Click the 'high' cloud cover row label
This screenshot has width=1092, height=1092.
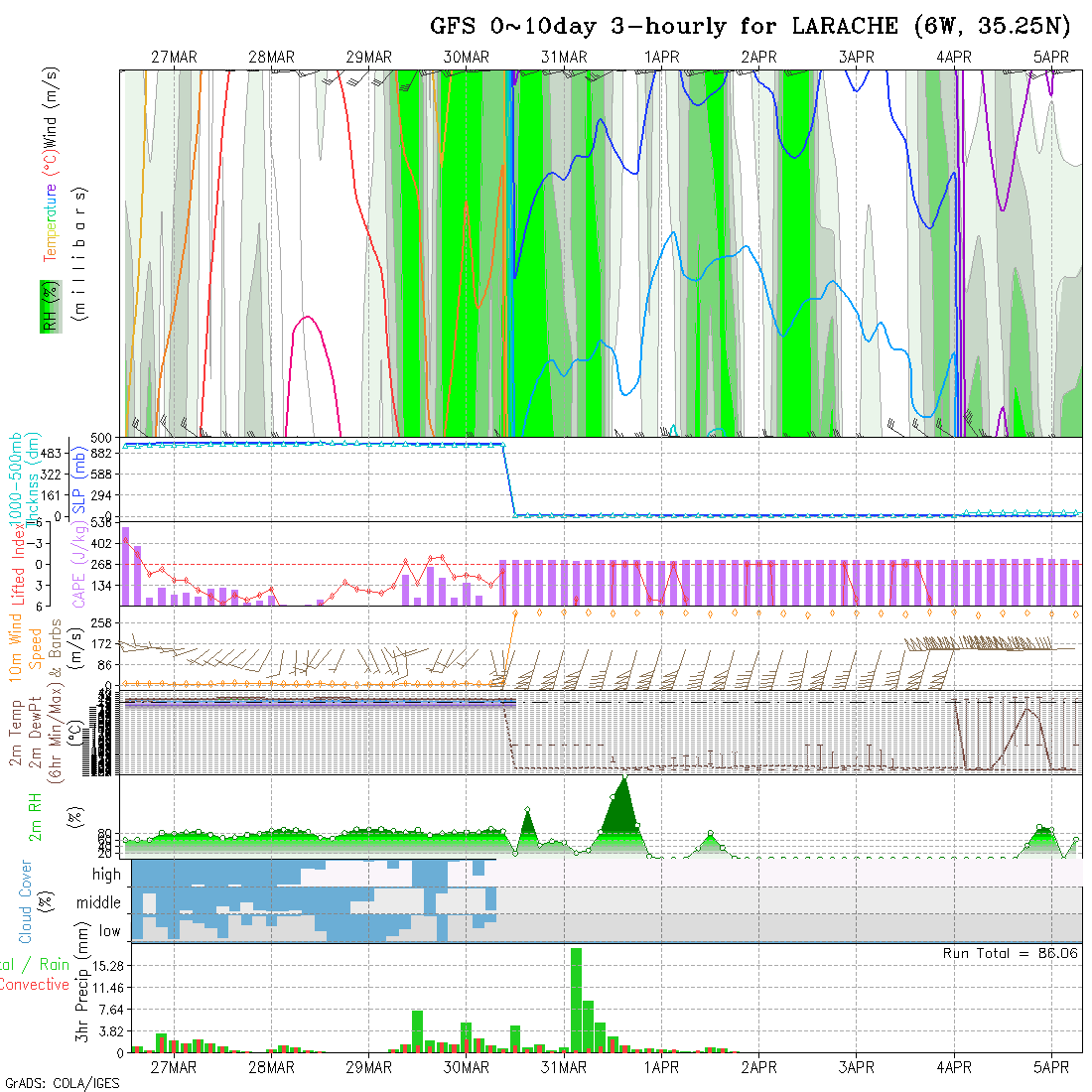click(106, 875)
